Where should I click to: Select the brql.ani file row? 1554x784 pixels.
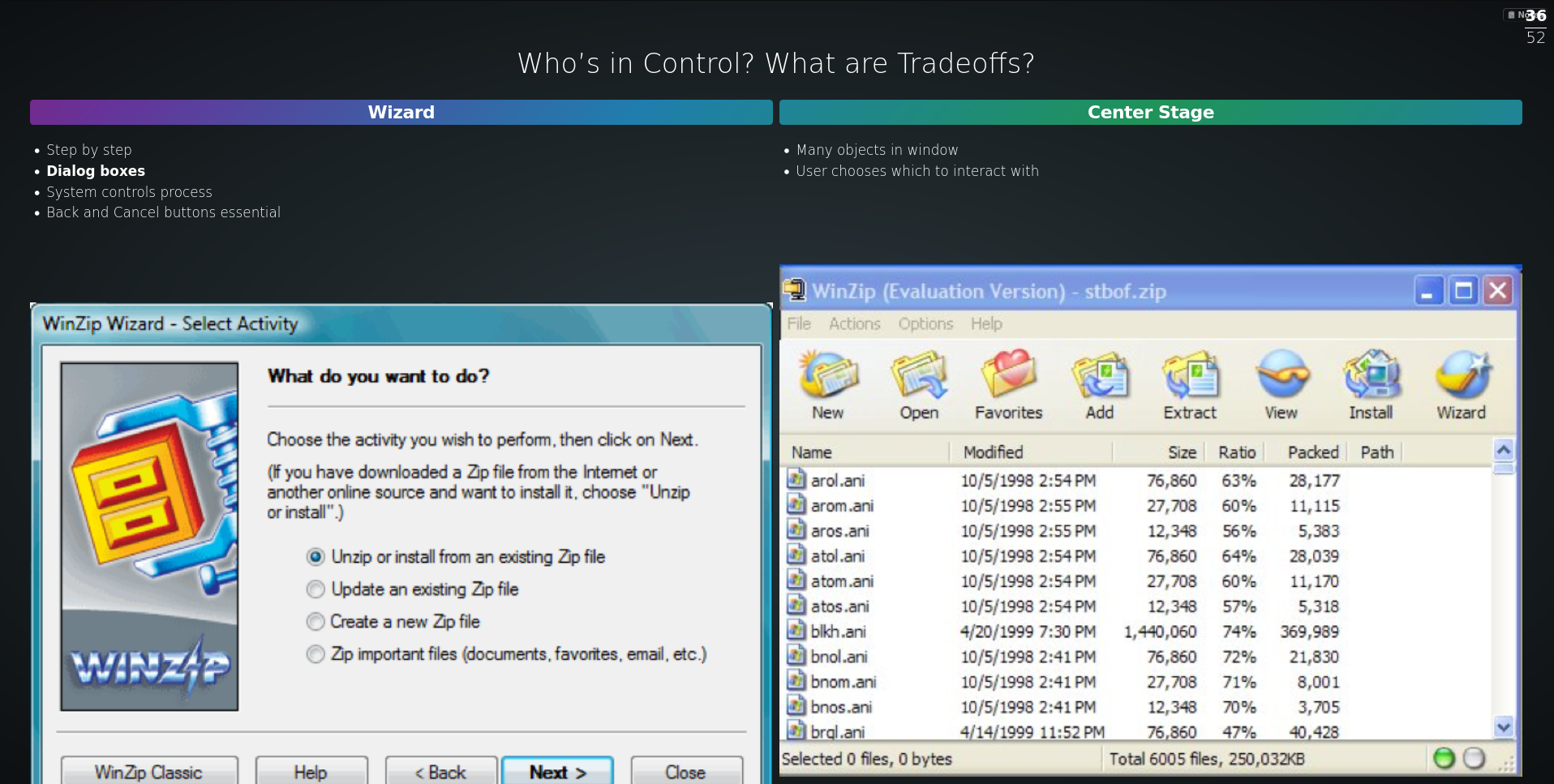1136,731
